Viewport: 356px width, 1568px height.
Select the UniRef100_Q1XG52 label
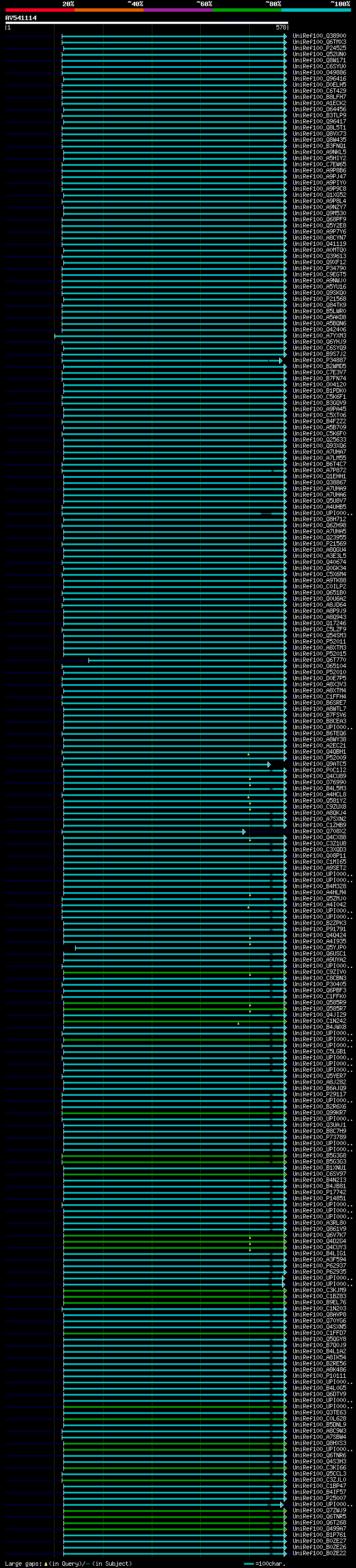point(319,195)
